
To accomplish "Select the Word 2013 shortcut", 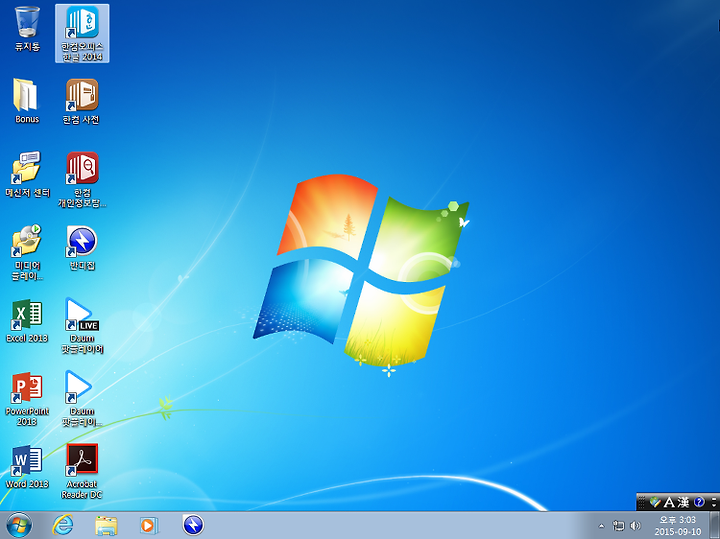I will point(27,466).
